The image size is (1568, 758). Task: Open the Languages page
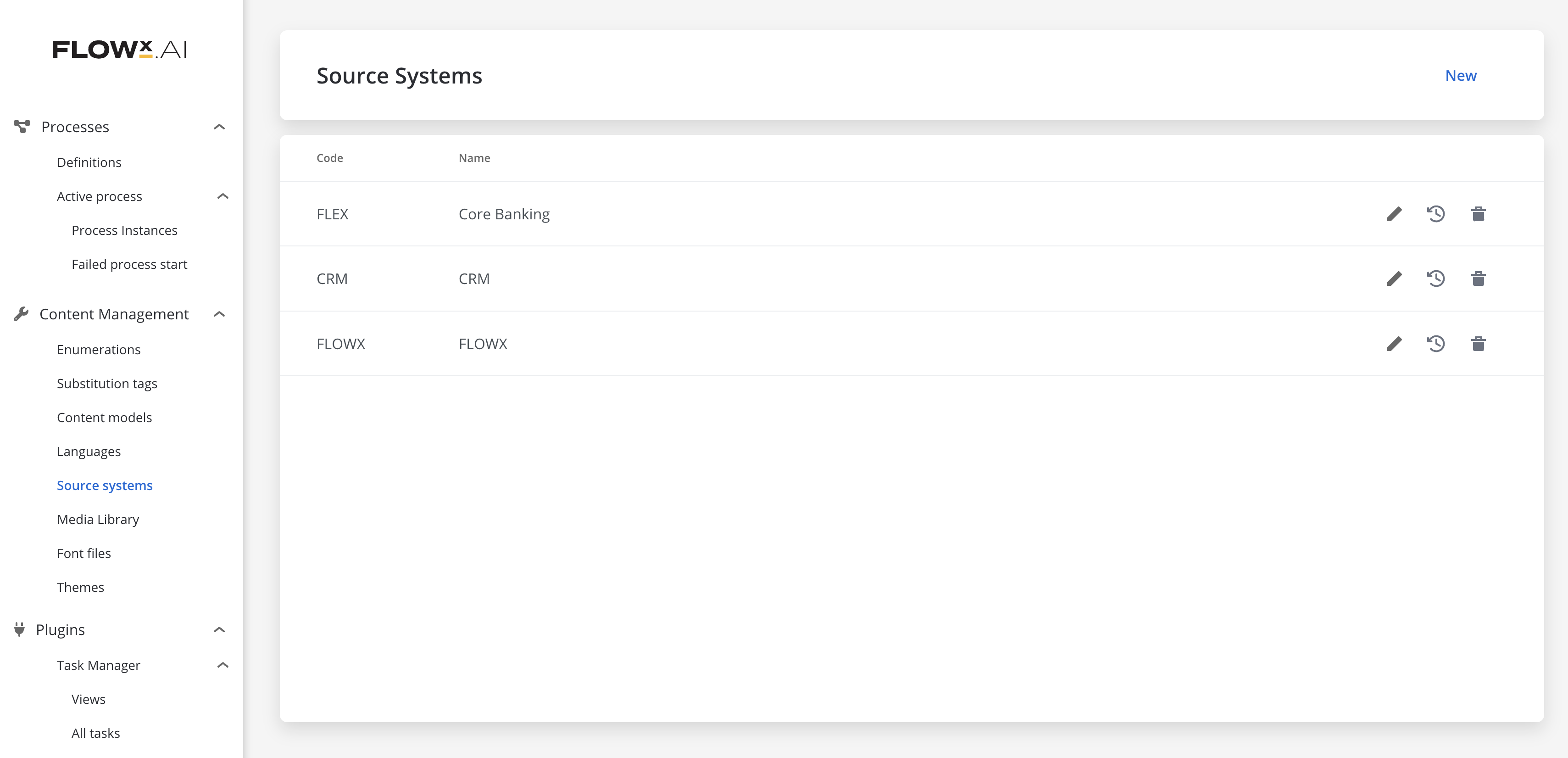(x=88, y=452)
